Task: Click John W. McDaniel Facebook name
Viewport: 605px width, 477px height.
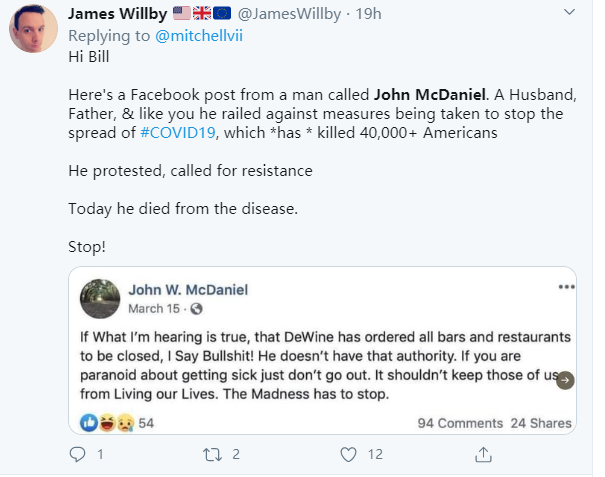Action: [188, 290]
